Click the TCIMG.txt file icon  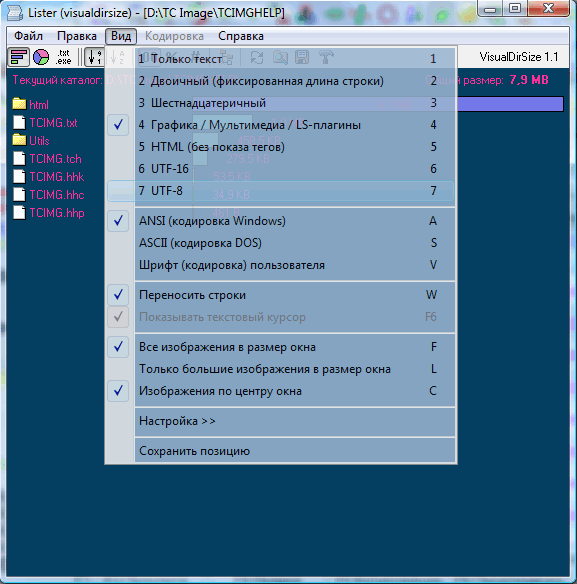coord(19,122)
